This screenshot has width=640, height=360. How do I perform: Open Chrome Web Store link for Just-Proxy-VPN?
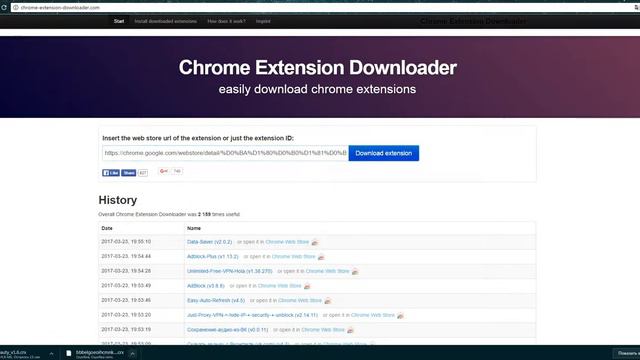373,316
